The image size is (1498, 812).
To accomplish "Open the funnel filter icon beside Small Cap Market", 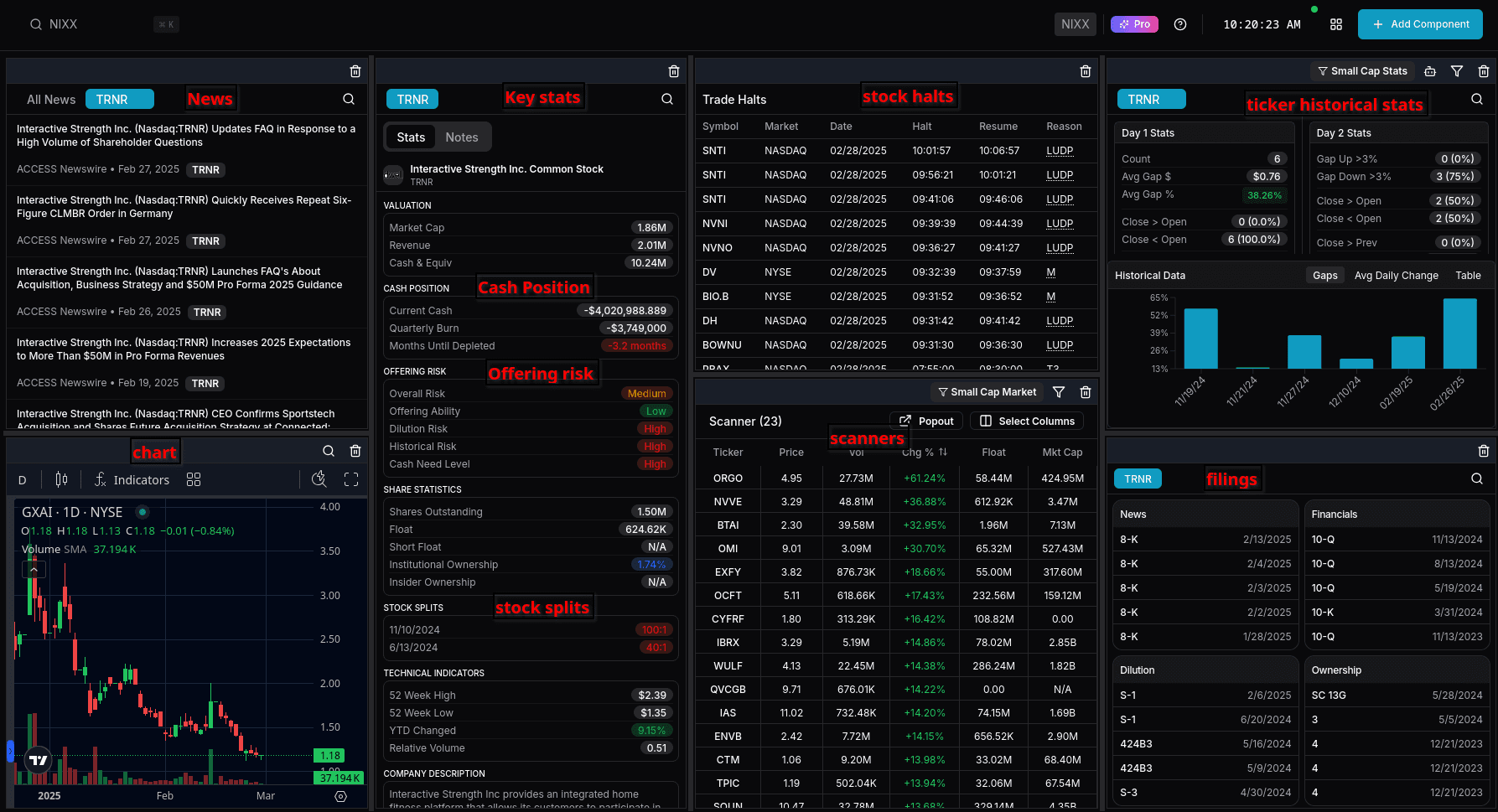I will tap(1059, 392).
